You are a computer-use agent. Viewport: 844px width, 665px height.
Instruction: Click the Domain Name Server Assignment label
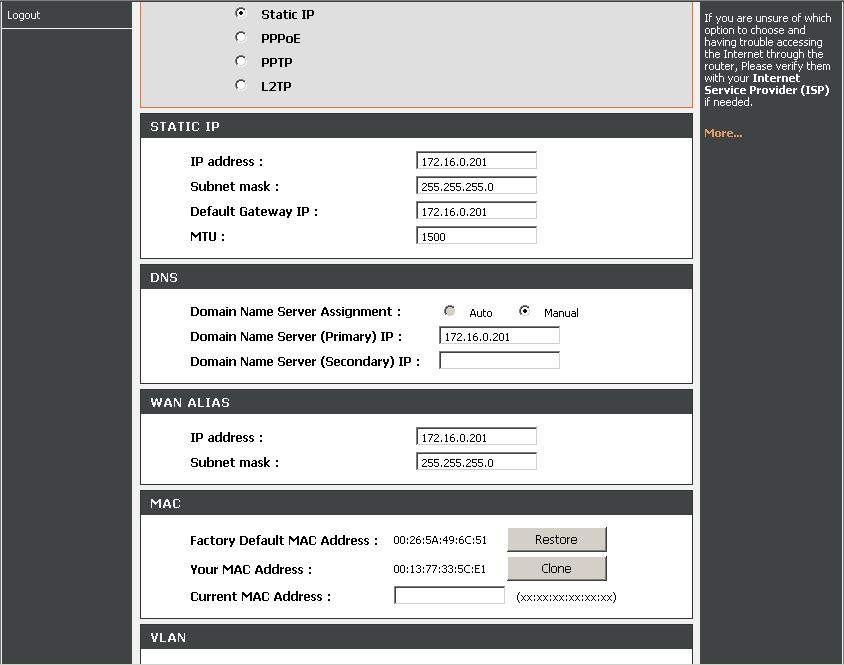click(x=295, y=312)
